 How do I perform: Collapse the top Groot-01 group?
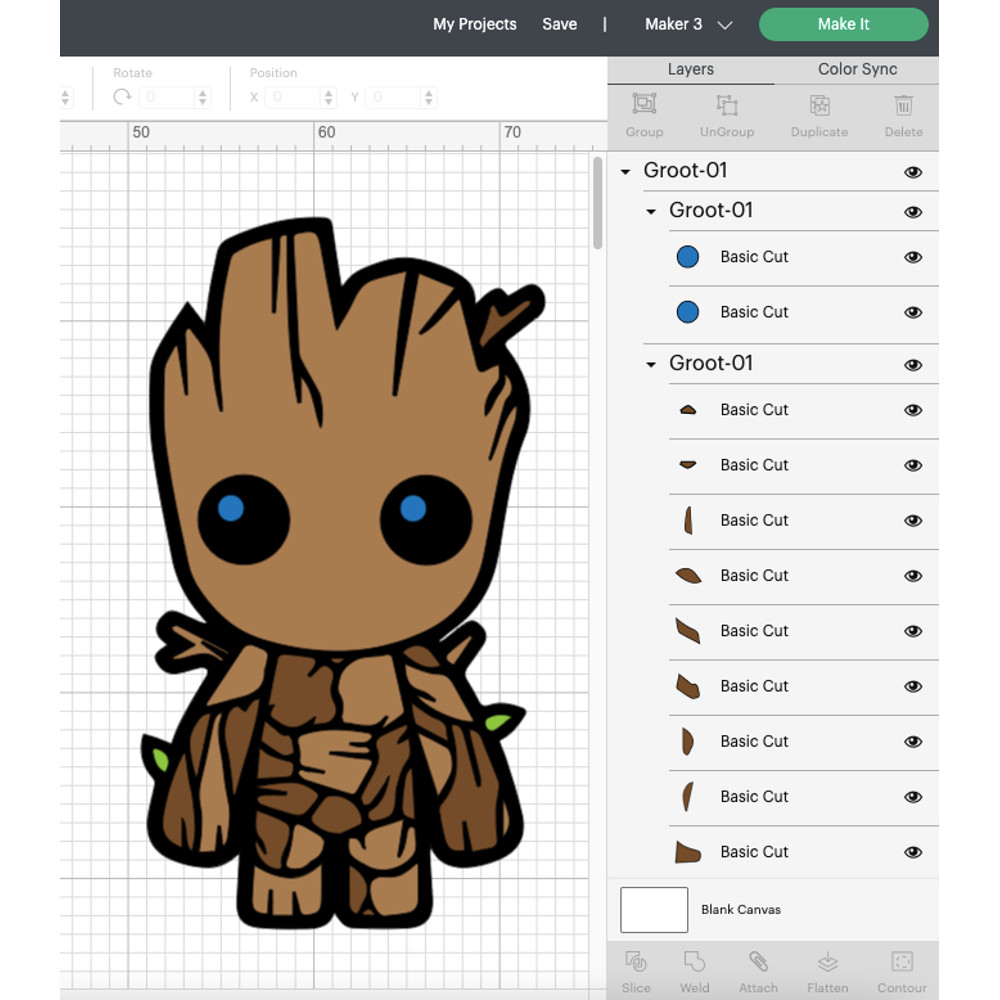coord(626,171)
